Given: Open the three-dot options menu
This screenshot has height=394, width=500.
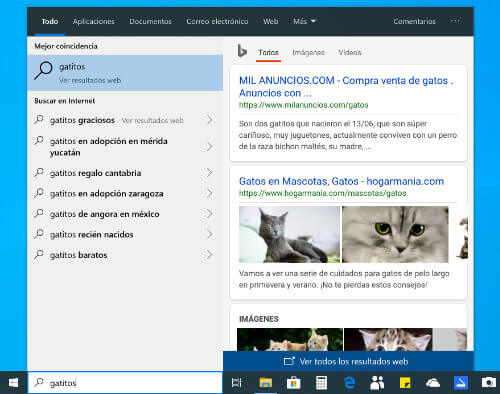Looking at the screenshot, I should [455, 21].
